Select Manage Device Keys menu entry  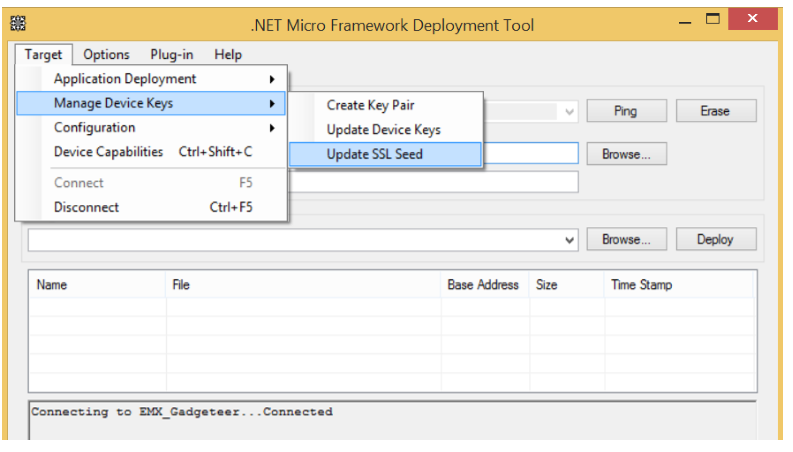click(151, 103)
